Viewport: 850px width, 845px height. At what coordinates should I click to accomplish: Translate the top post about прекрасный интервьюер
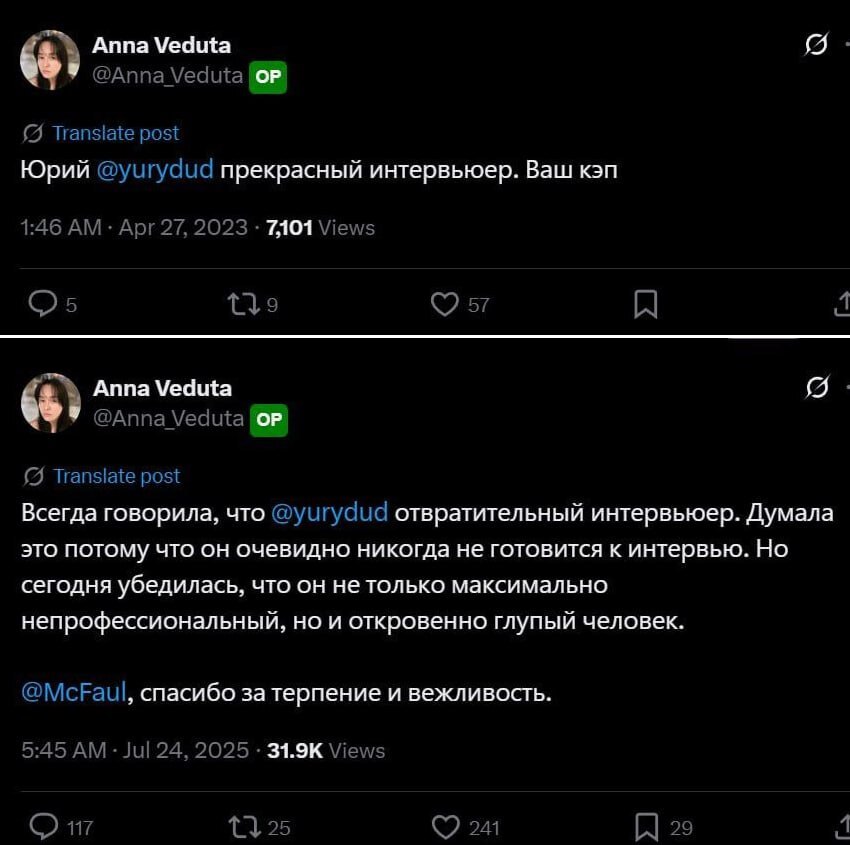[x=115, y=133]
